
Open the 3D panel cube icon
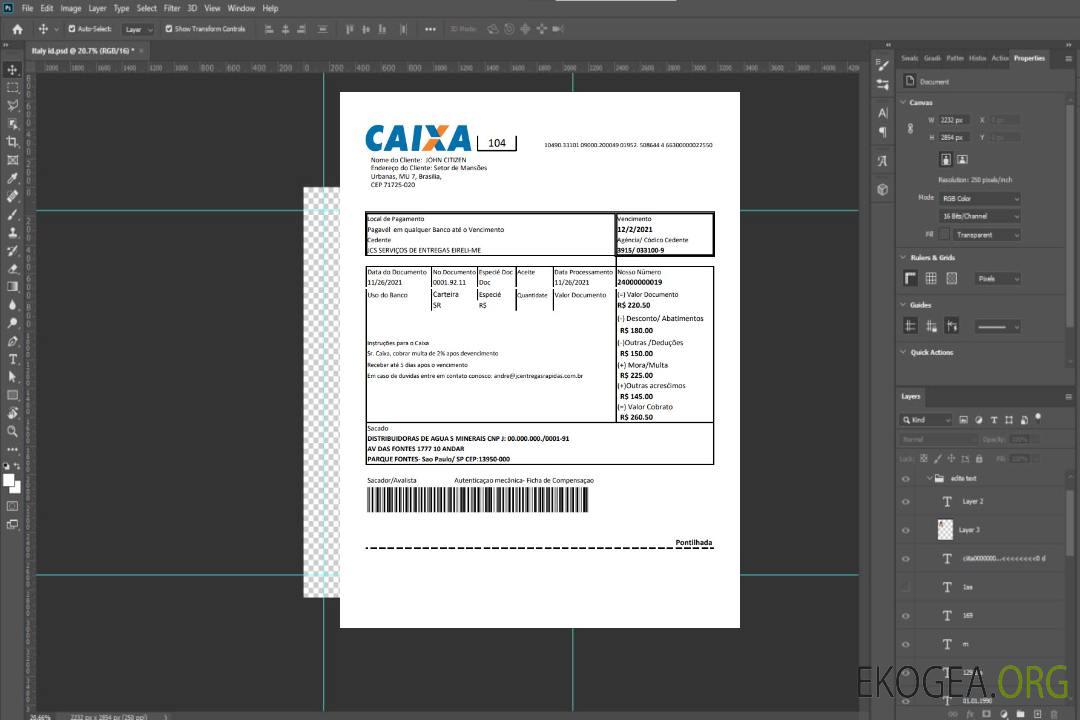click(x=883, y=189)
